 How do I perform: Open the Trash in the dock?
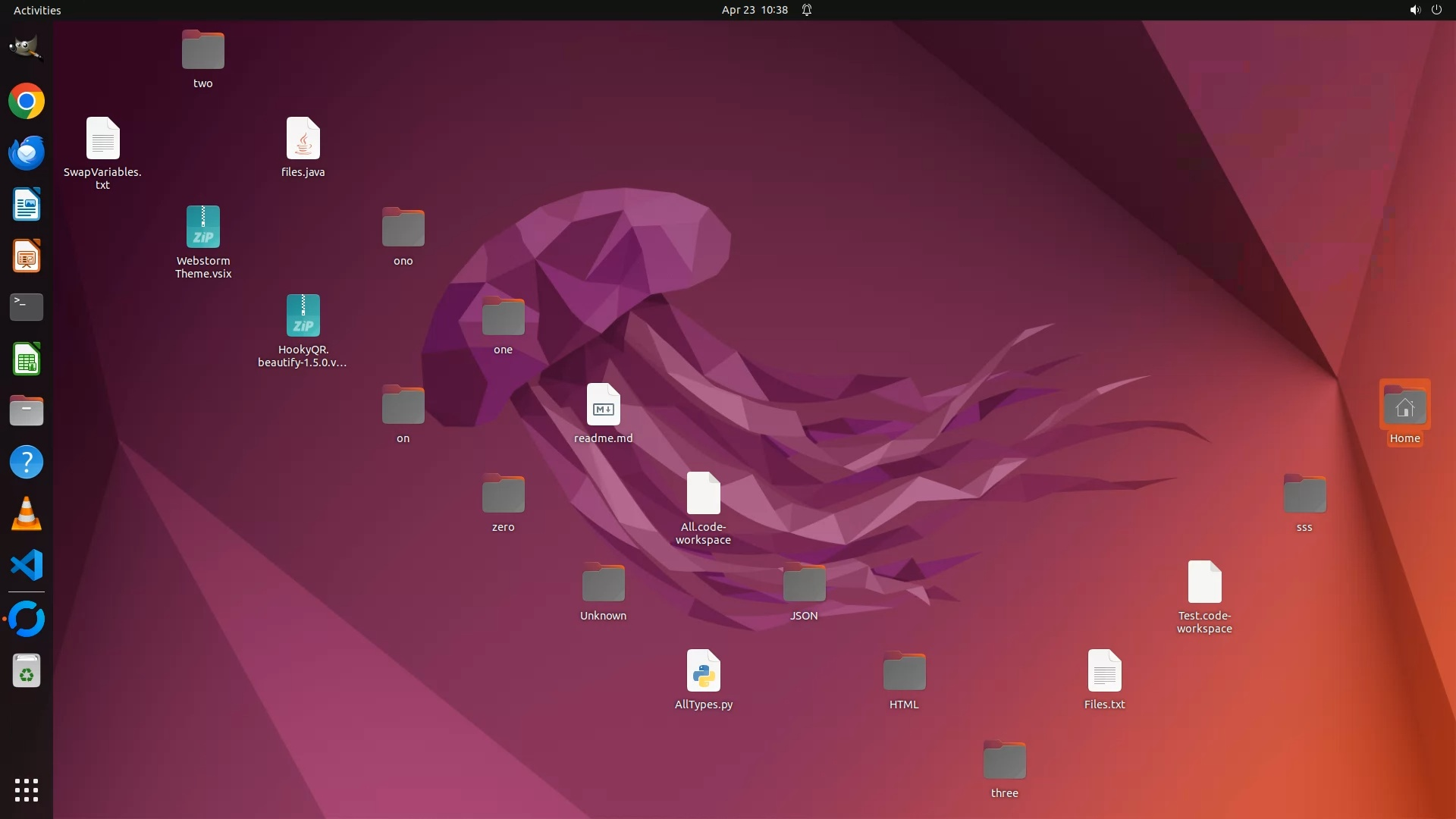coord(27,671)
